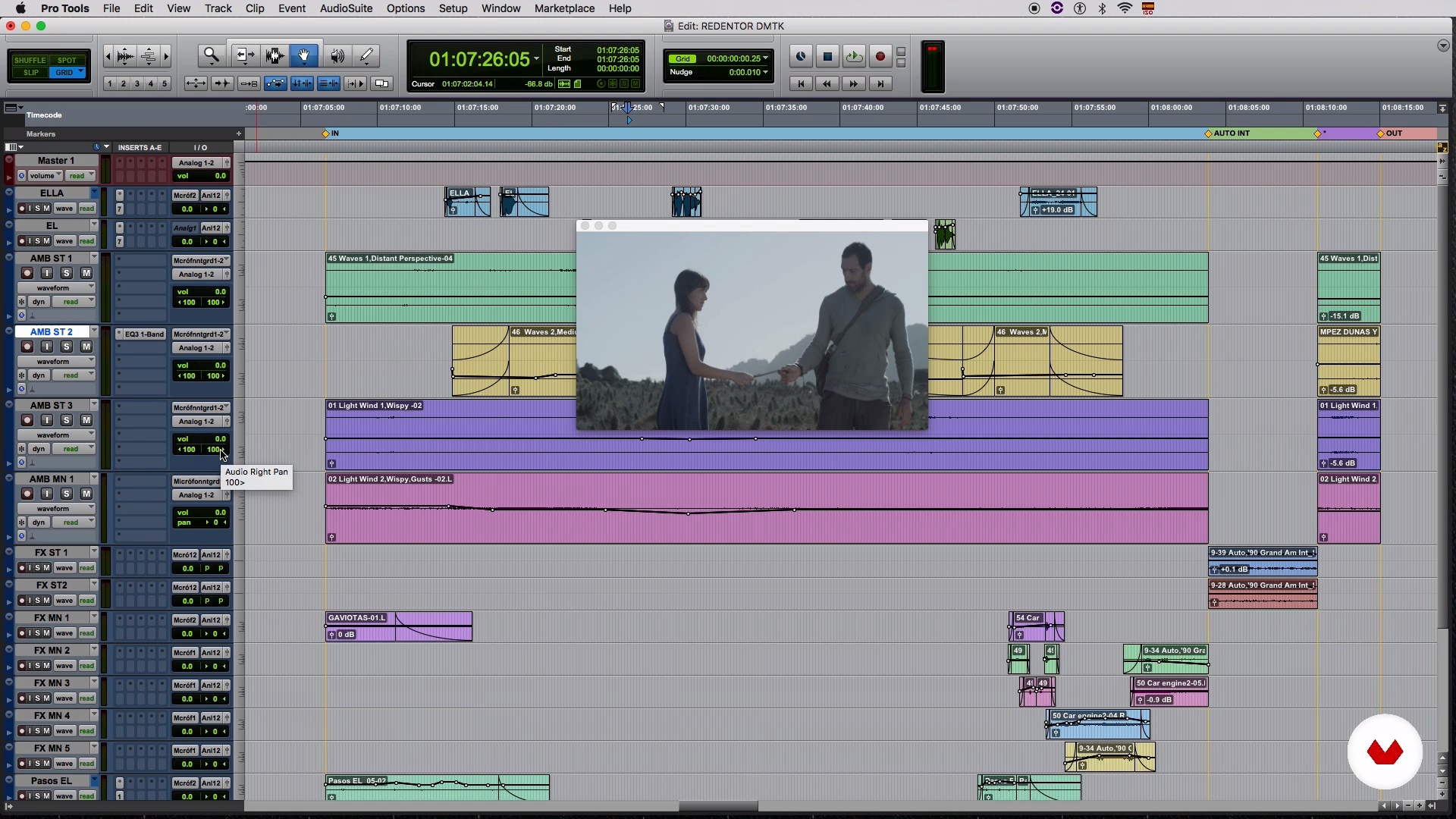Click the Pasos EL track name

click(52, 781)
